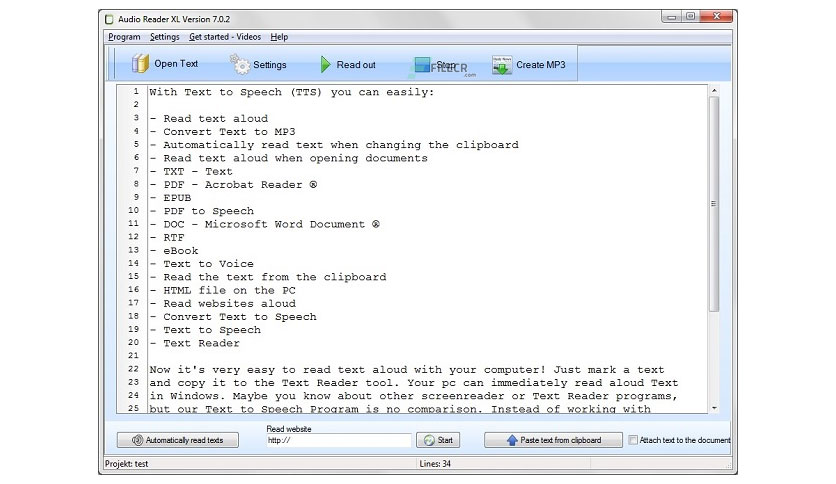This screenshot has height=484, width=836.
Task: Click the Automatically read texts button
Action: pyautogui.click(x=178, y=440)
